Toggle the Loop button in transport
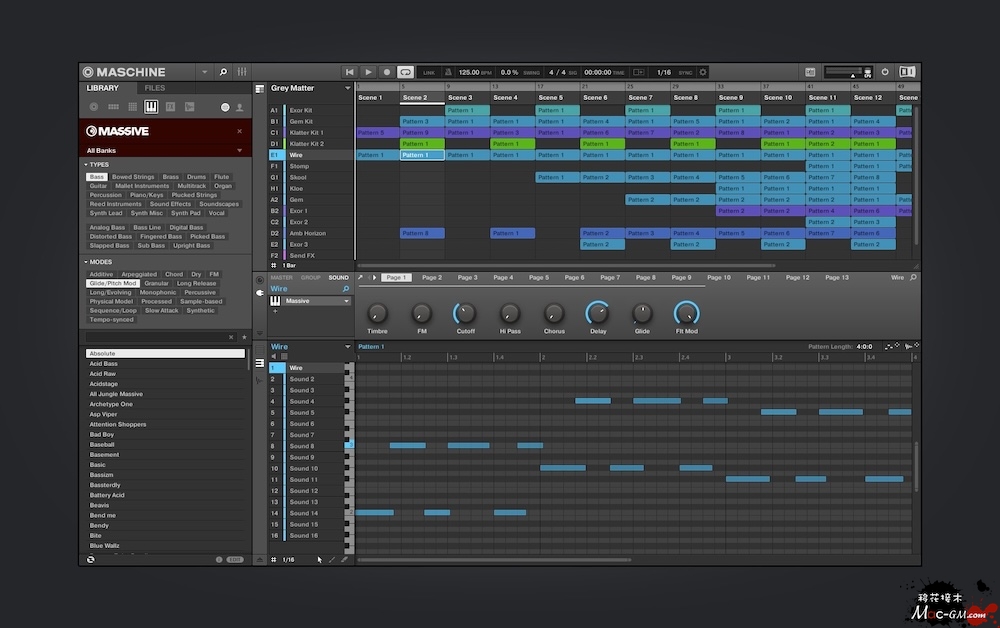Viewport: 1000px width, 628px height. click(405, 72)
